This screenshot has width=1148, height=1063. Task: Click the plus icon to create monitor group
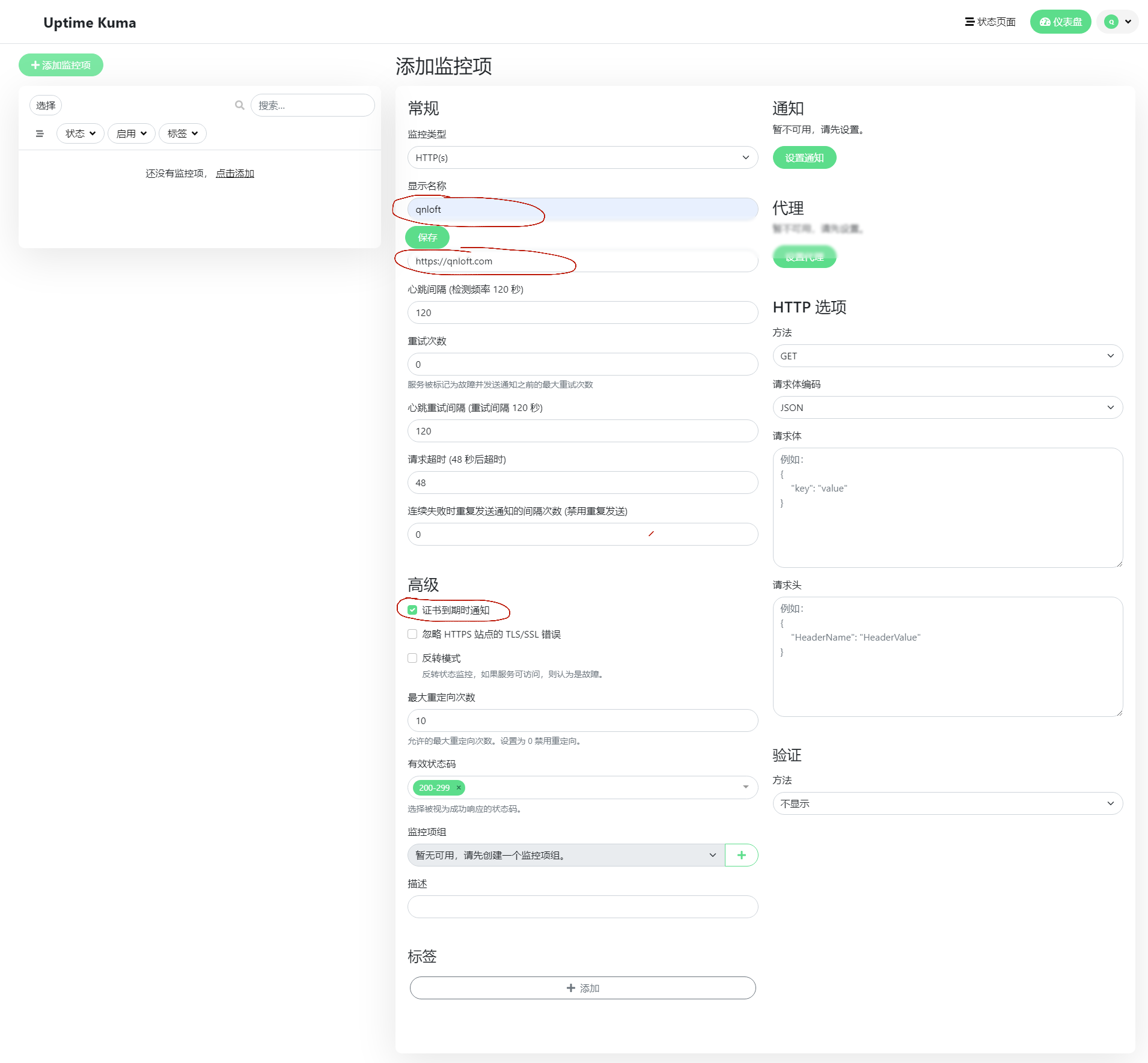pyautogui.click(x=742, y=855)
